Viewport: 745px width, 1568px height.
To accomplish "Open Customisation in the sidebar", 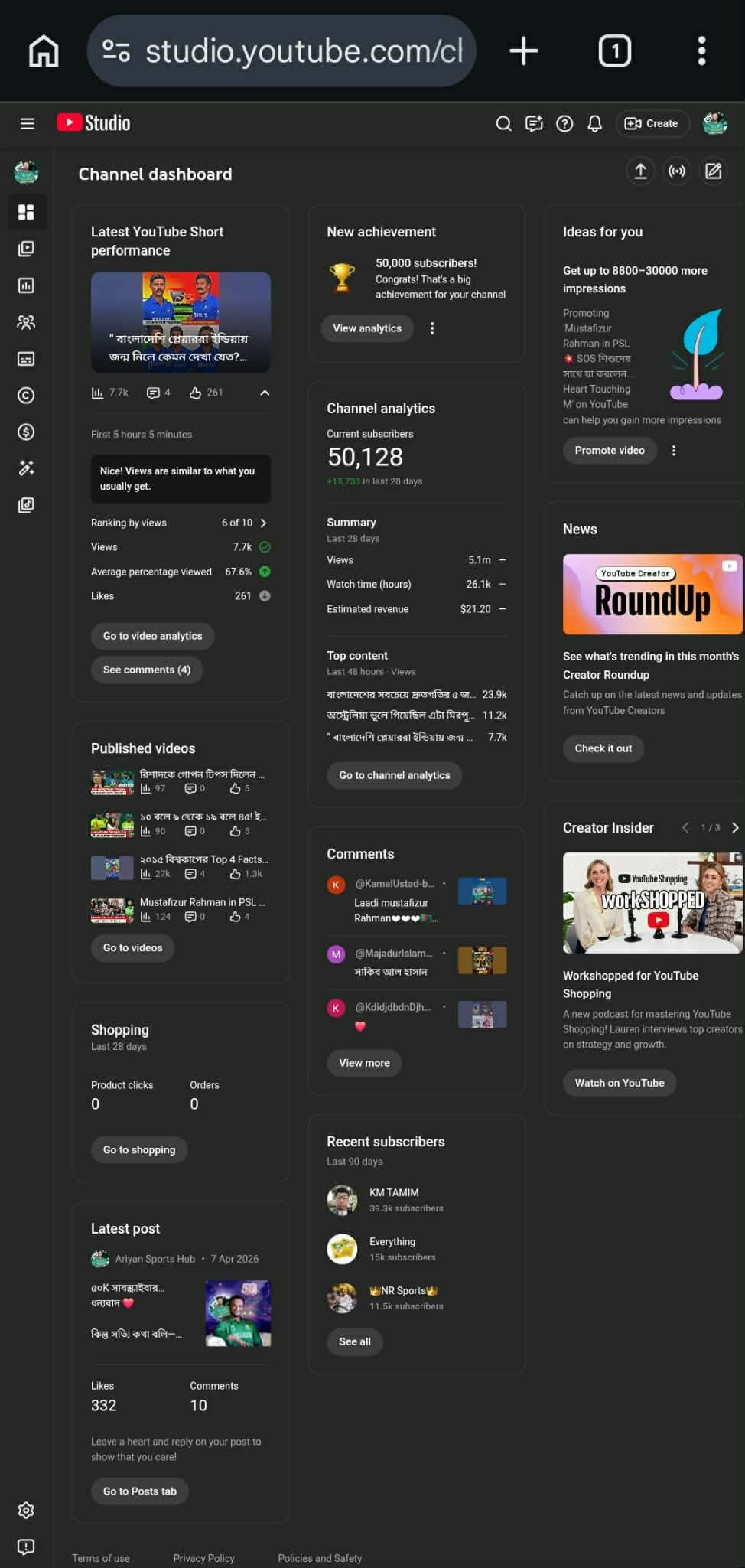I will click(27, 468).
